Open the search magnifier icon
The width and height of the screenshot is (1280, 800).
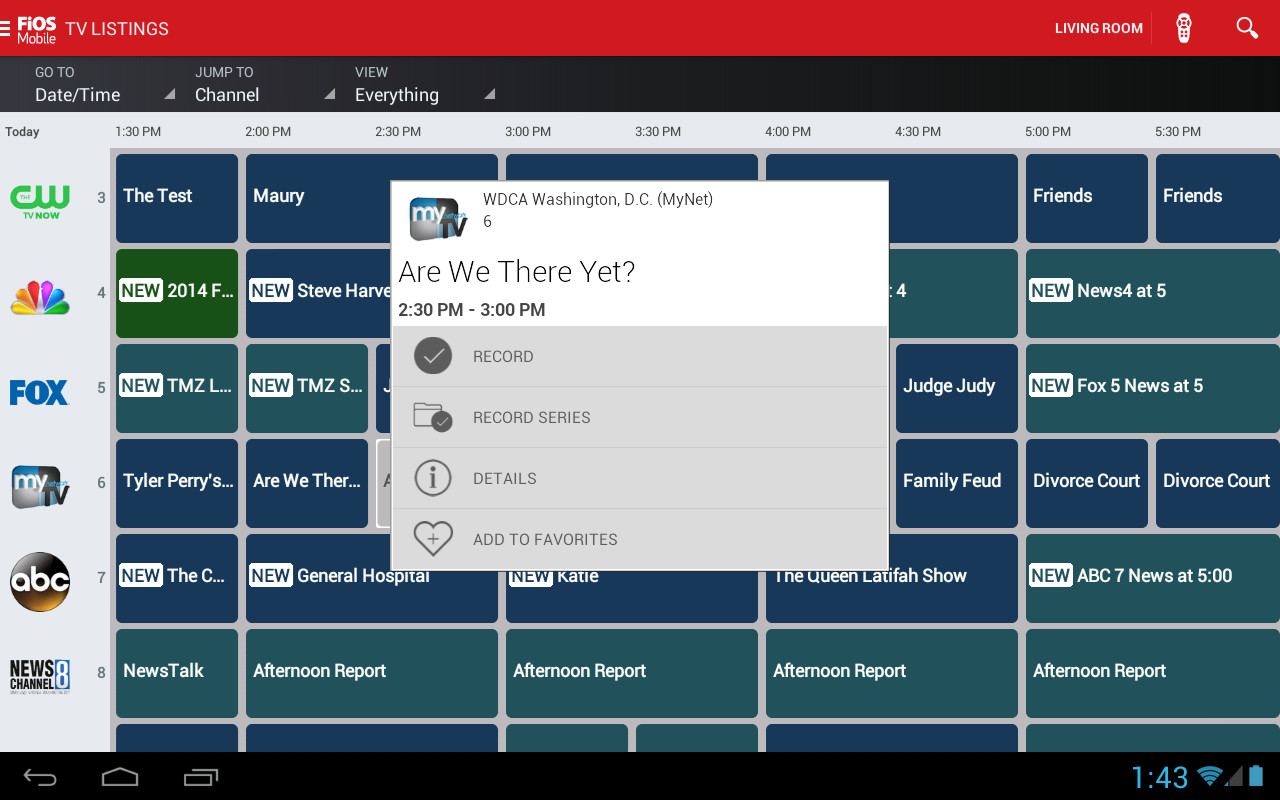tap(1247, 28)
